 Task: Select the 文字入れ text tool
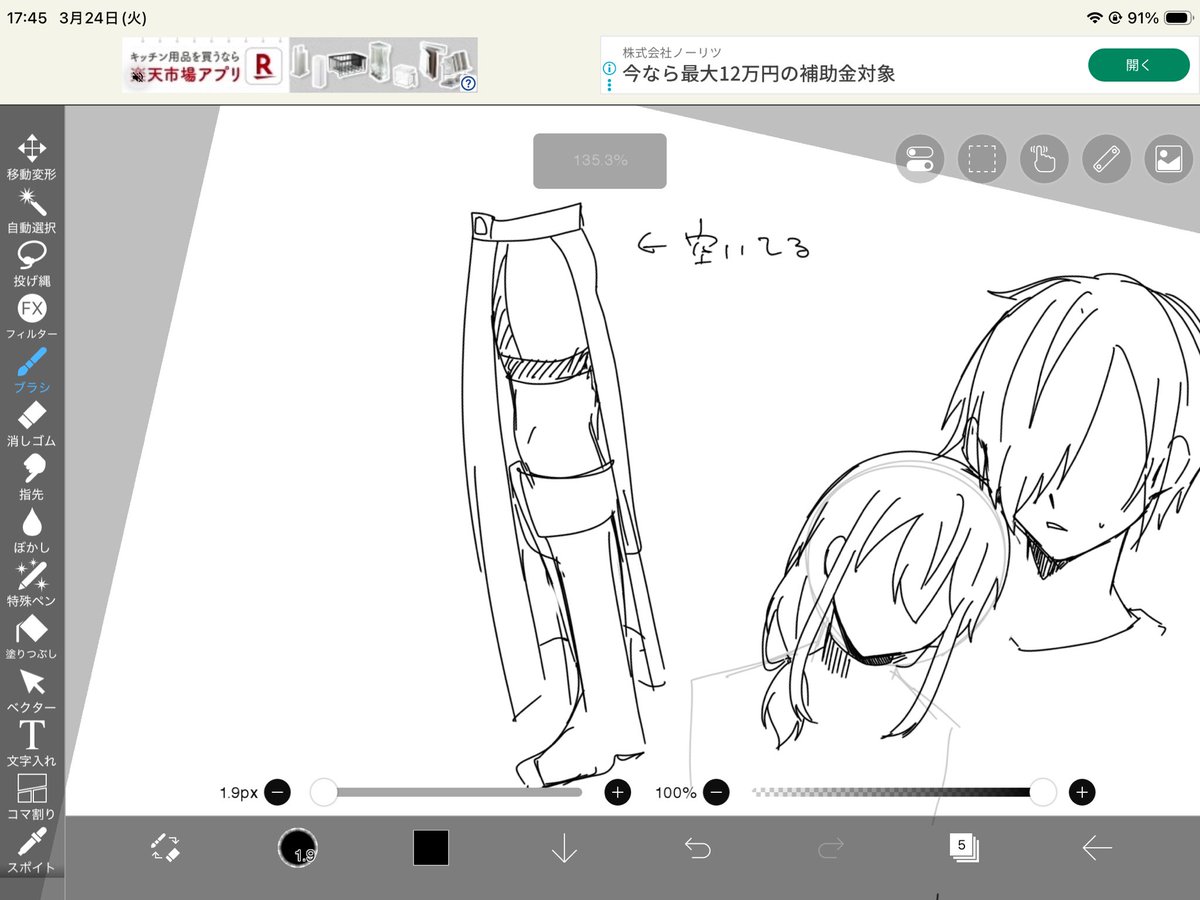32,744
